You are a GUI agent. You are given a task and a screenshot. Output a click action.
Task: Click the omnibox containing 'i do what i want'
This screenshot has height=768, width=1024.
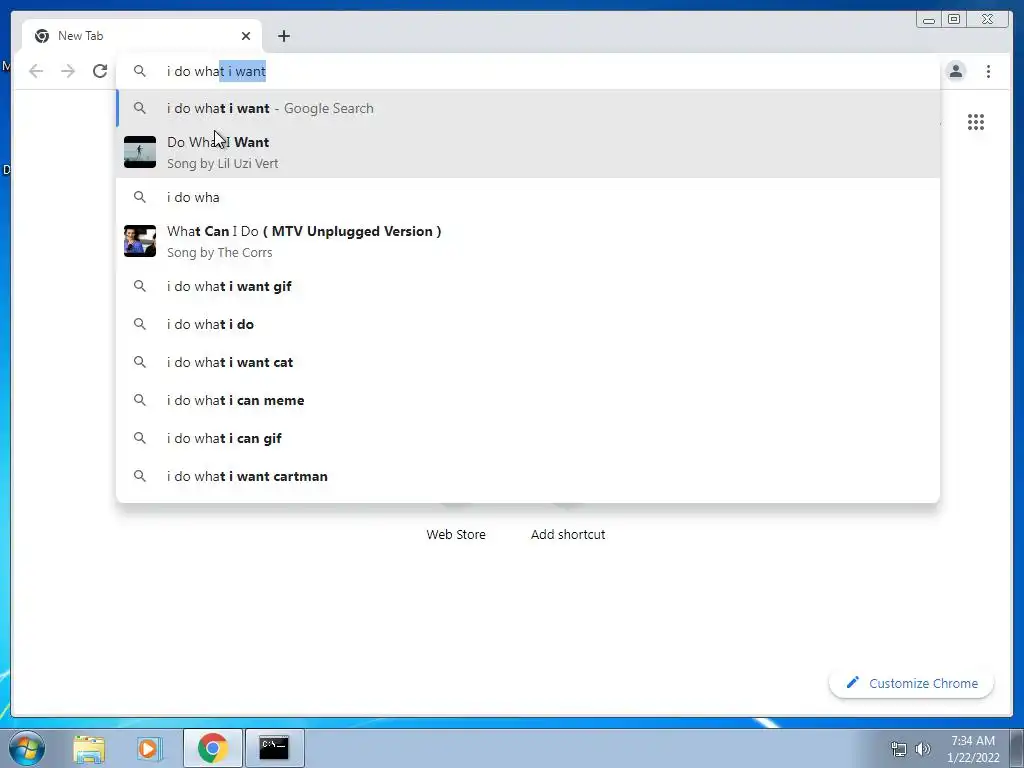coord(528,71)
